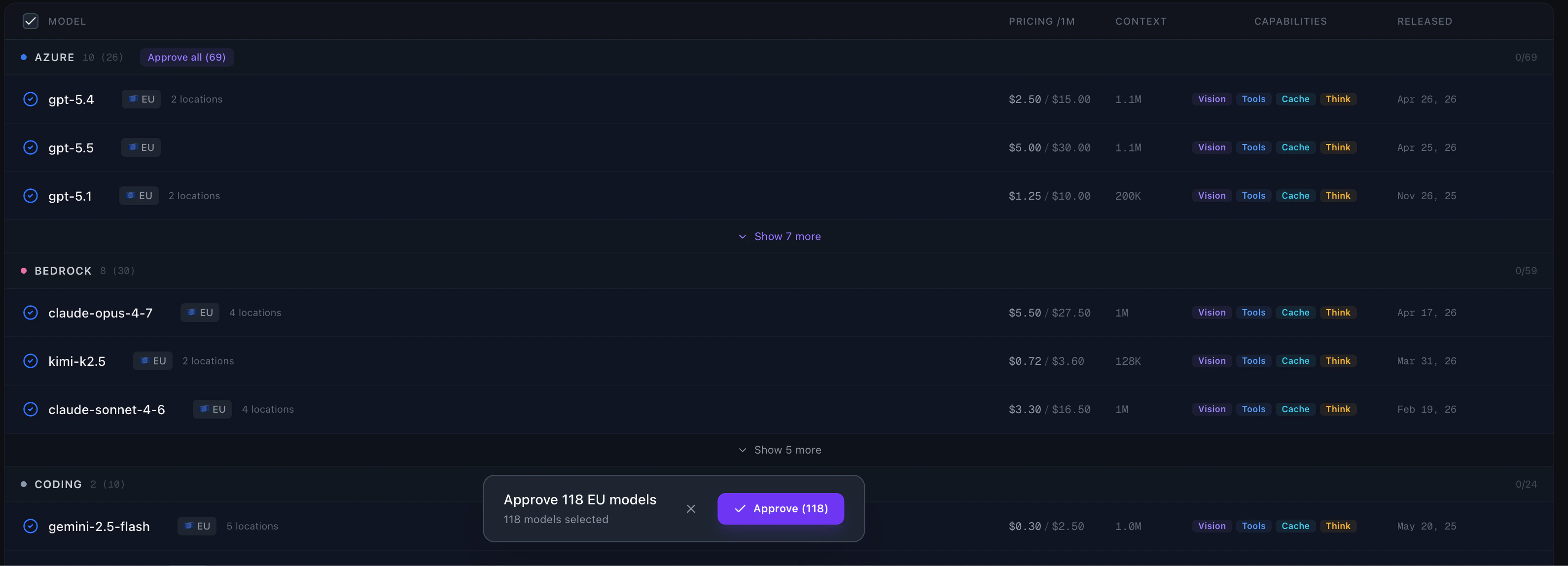Sort by the CAPABILITIES column header
1568x566 pixels.
(1290, 21)
